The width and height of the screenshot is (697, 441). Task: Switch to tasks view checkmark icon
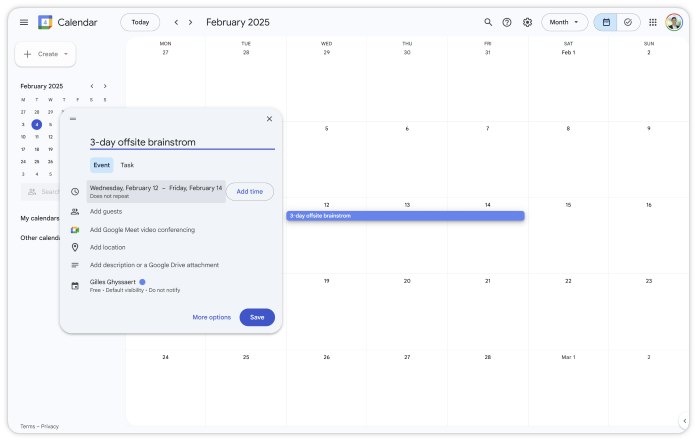628,22
